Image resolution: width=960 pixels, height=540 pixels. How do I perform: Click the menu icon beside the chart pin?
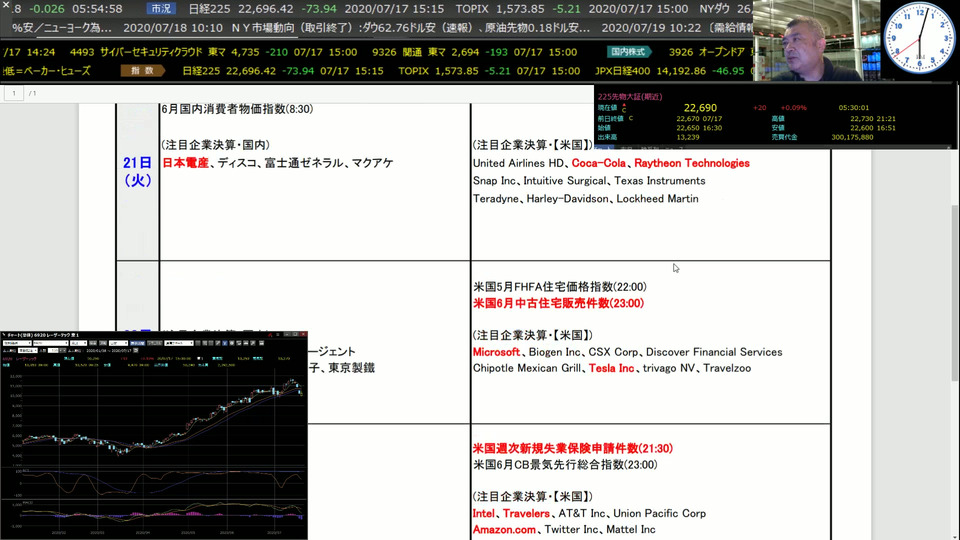(277, 335)
